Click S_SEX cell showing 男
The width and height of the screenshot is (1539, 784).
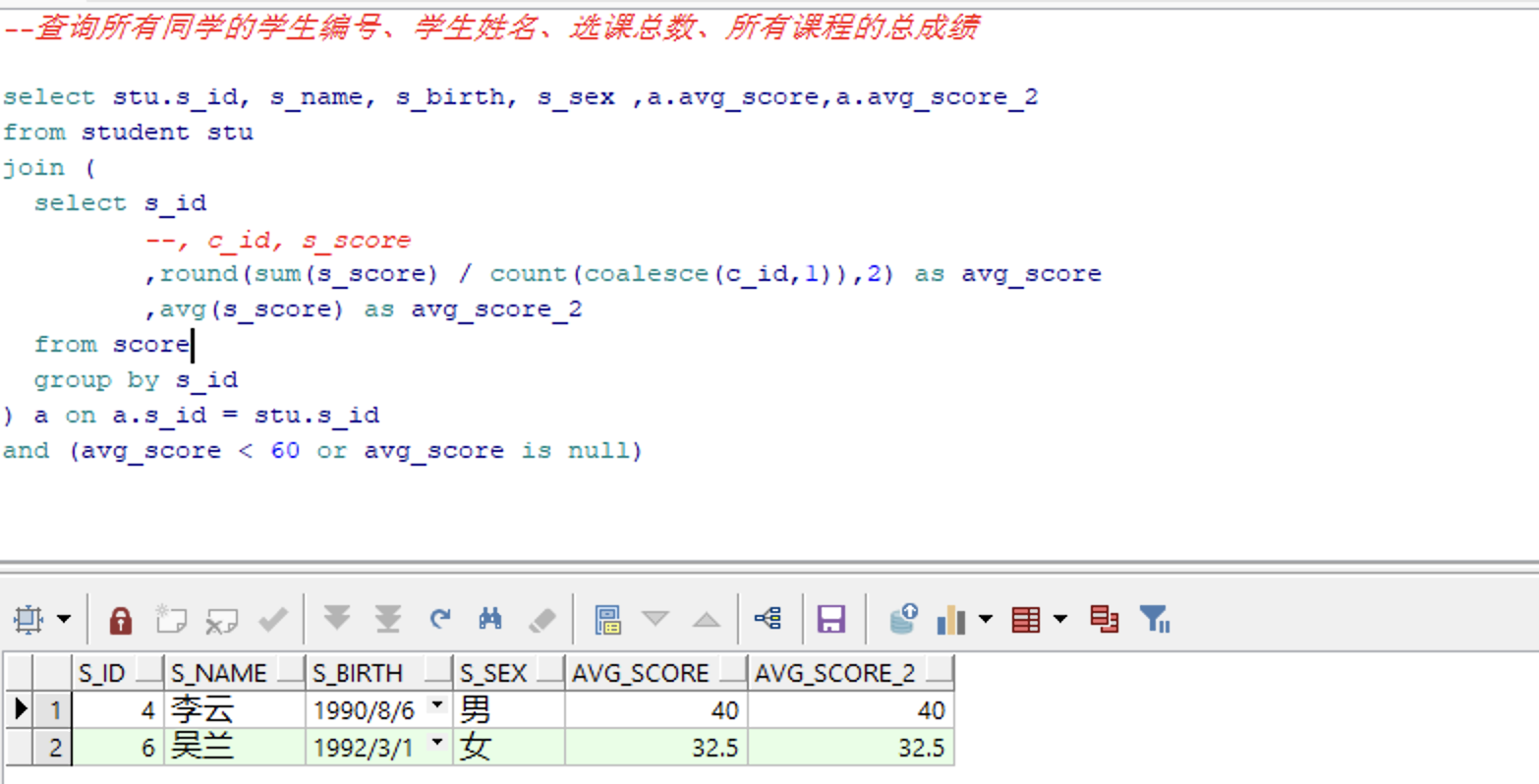[x=509, y=709]
